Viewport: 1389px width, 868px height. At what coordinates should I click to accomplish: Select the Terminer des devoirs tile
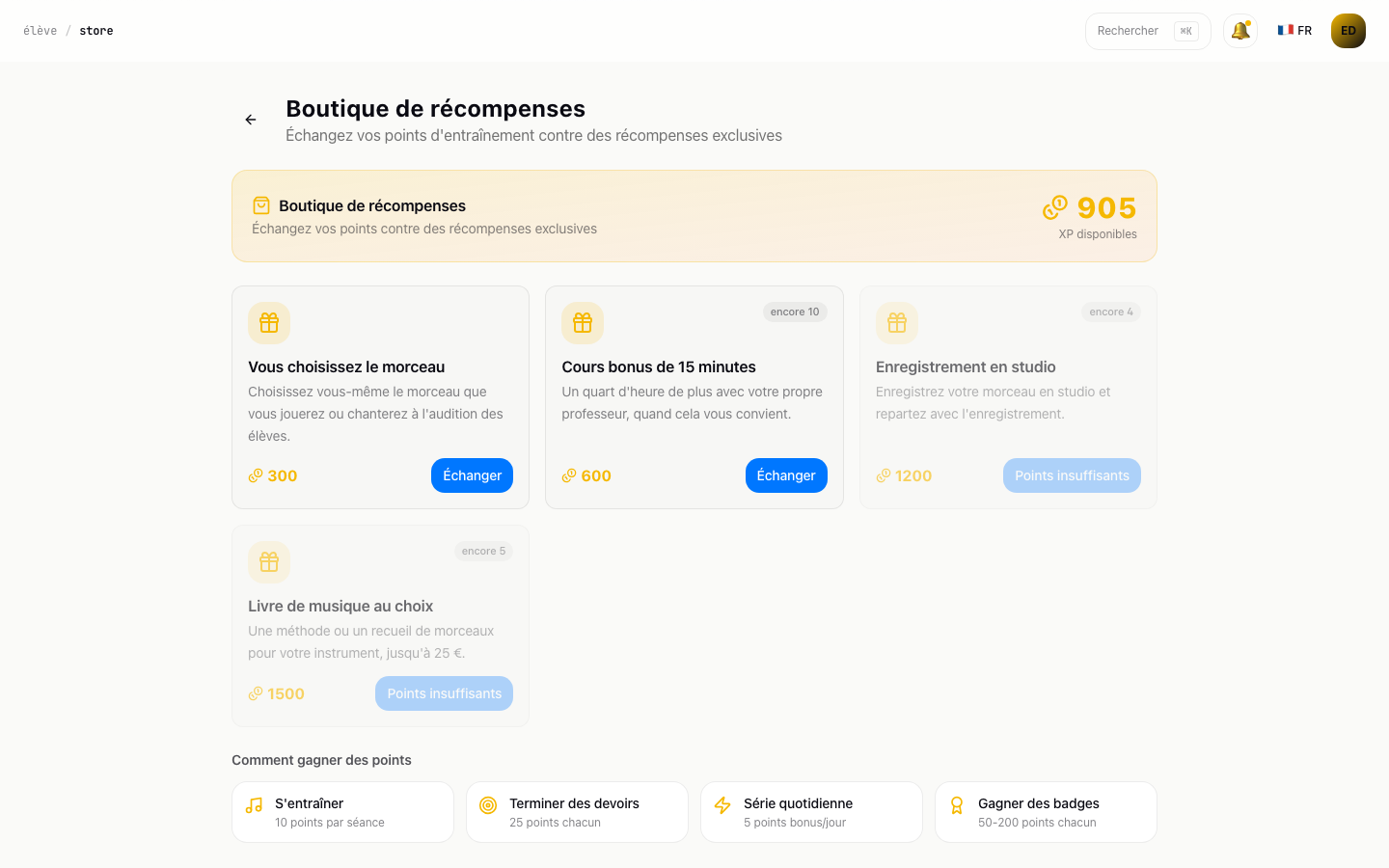pos(577,812)
